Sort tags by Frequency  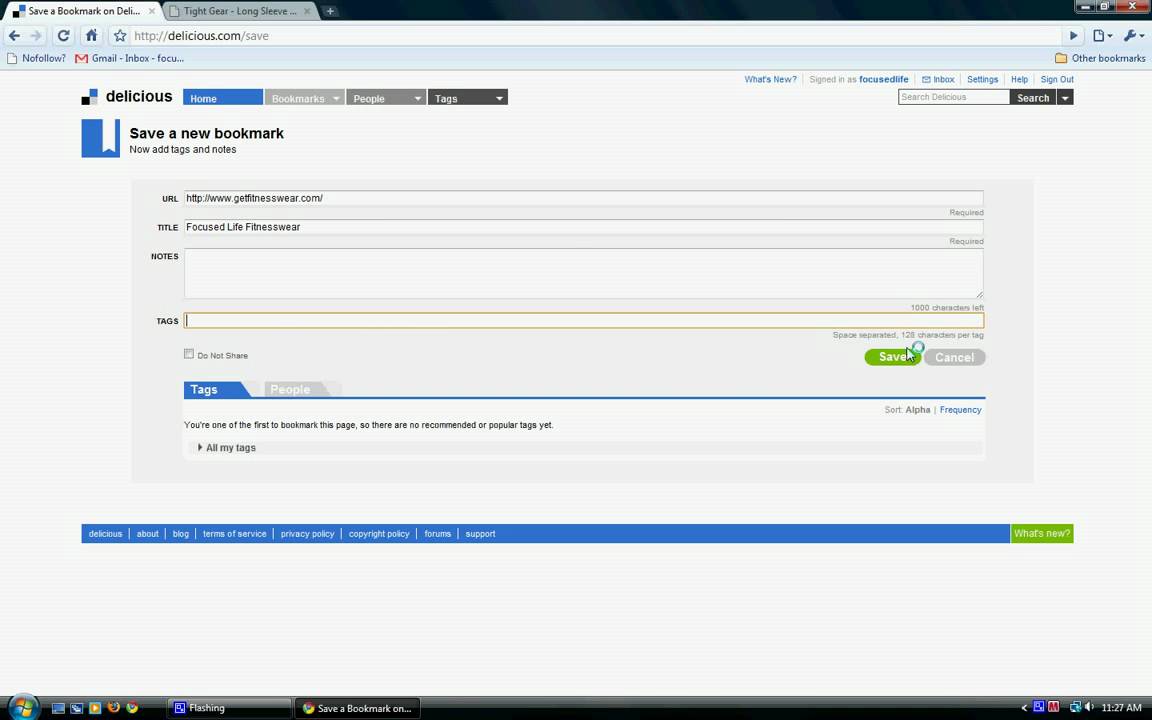(960, 410)
